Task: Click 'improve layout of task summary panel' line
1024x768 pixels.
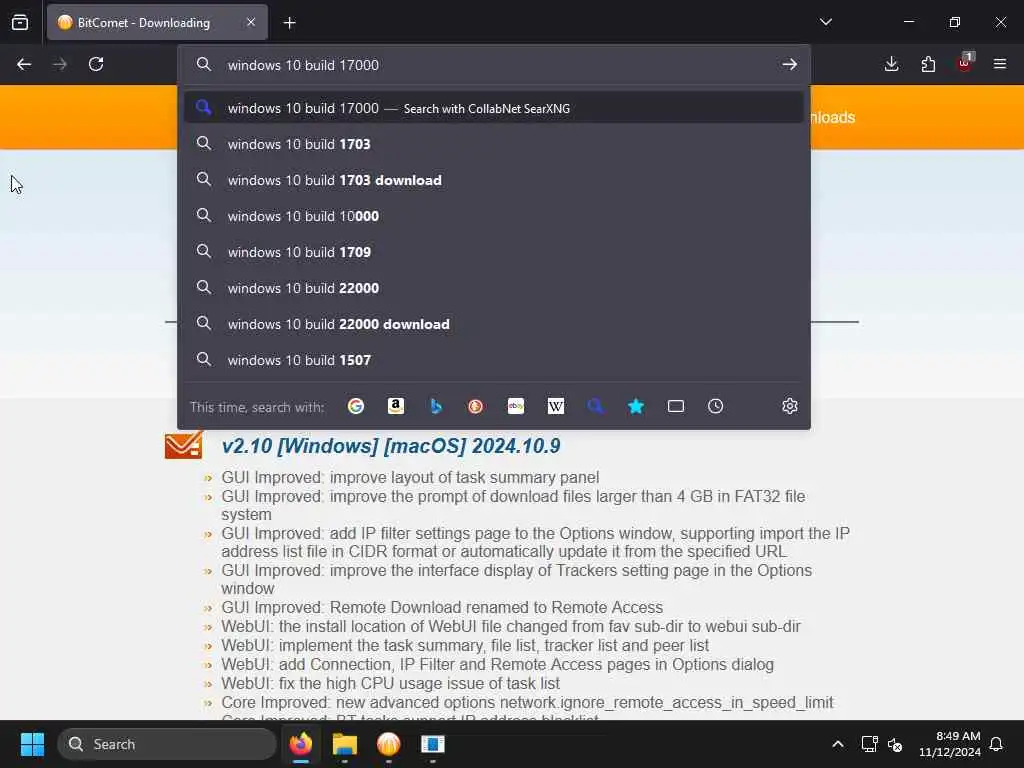Action: pyautogui.click(x=410, y=477)
